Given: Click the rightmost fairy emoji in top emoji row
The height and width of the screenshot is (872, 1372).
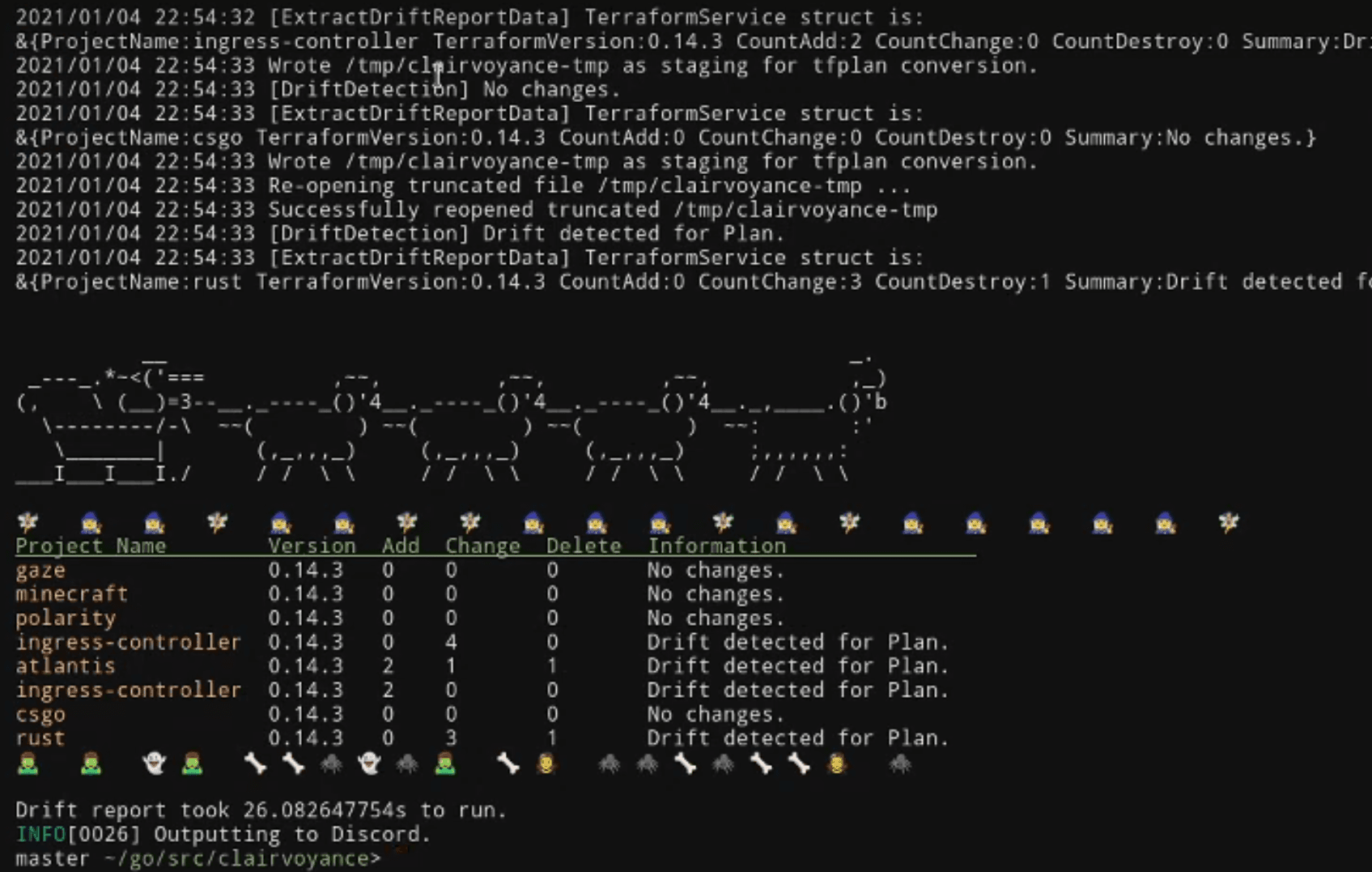Looking at the screenshot, I should coord(1228,522).
